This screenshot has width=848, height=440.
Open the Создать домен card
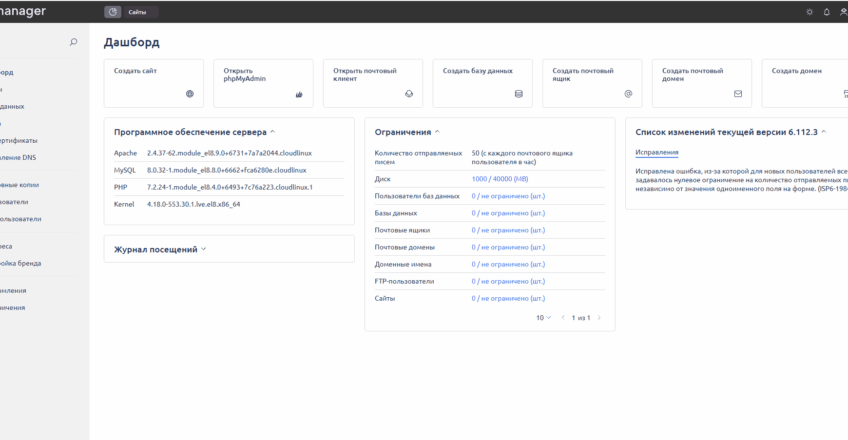[805, 83]
